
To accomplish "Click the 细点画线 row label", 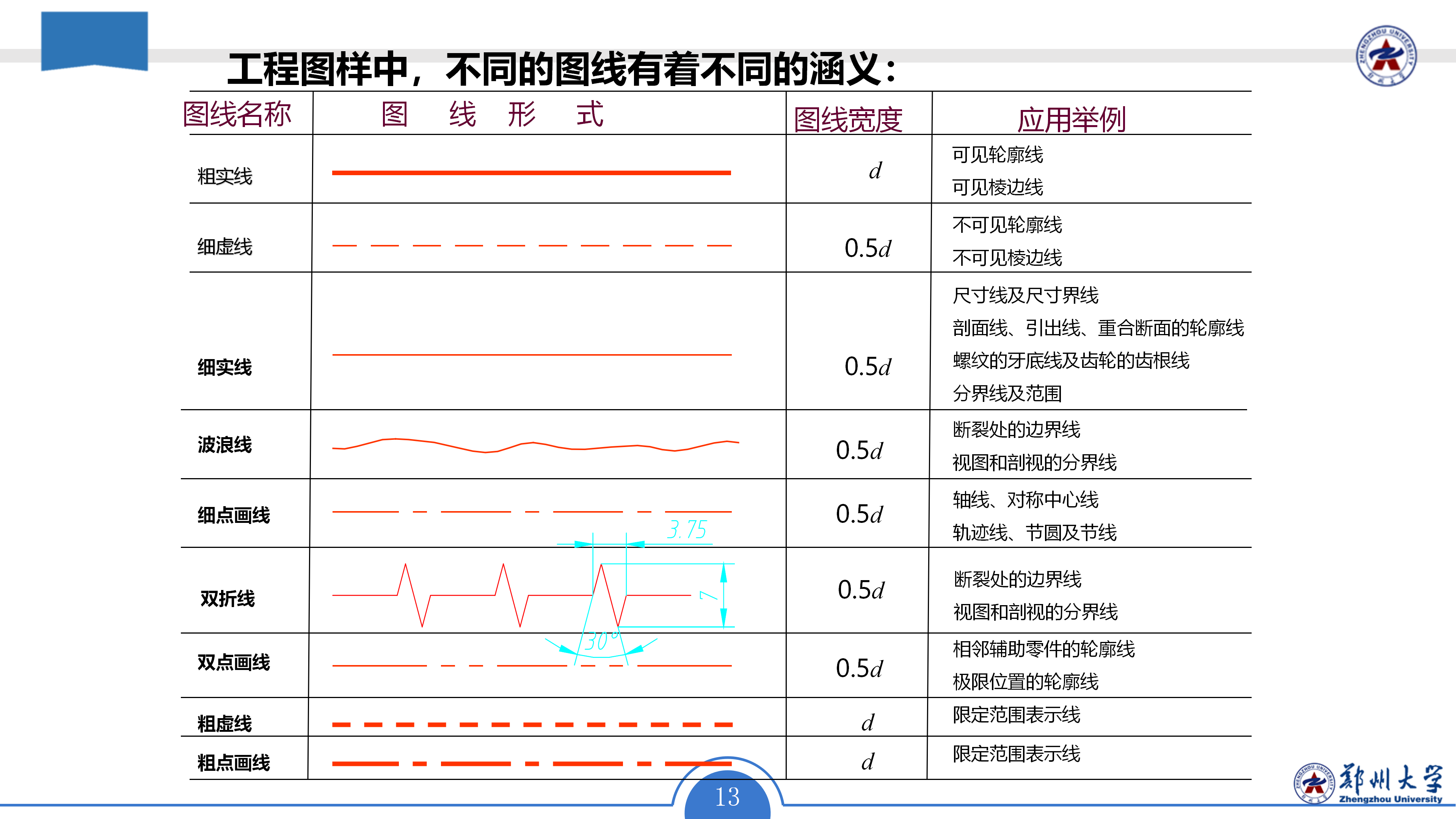I will (234, 515).
